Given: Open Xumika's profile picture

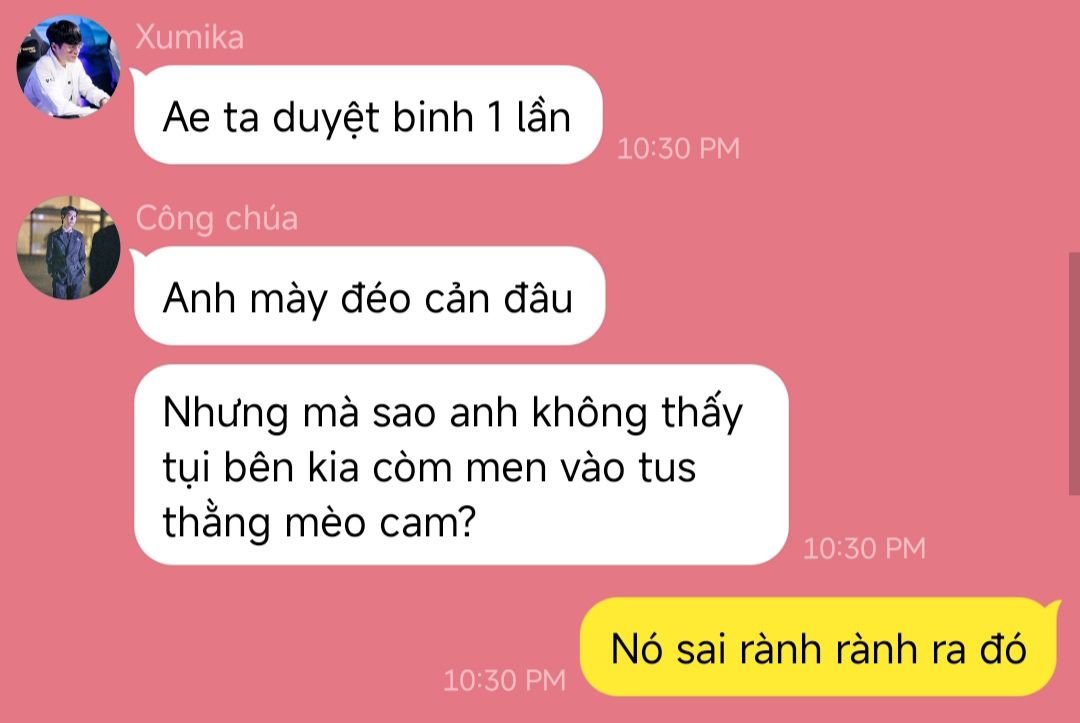Looking at the screenshot, I should click(x=68, y=67).
